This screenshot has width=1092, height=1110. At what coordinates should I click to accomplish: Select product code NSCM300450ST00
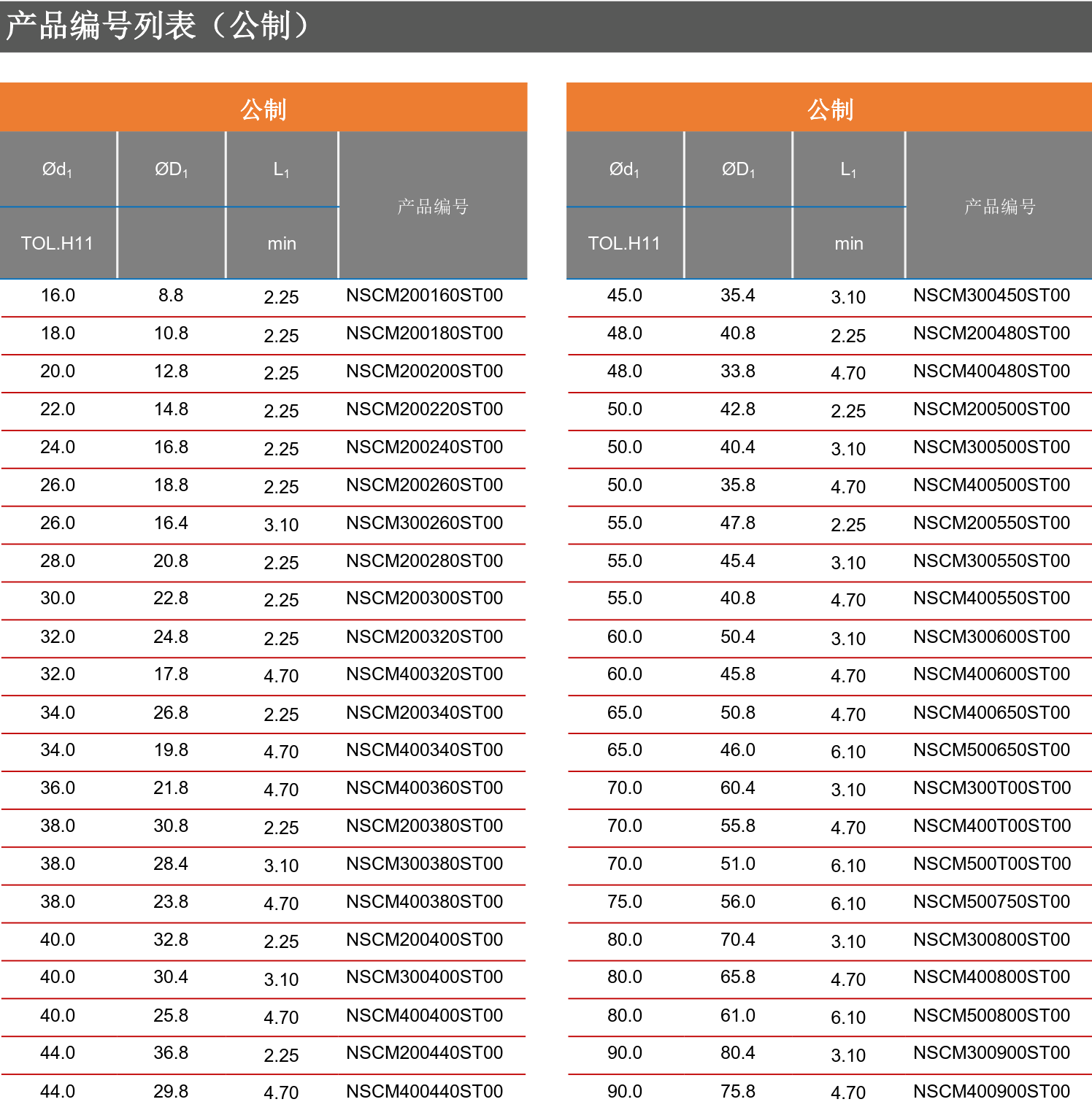[x=991, y=296]
